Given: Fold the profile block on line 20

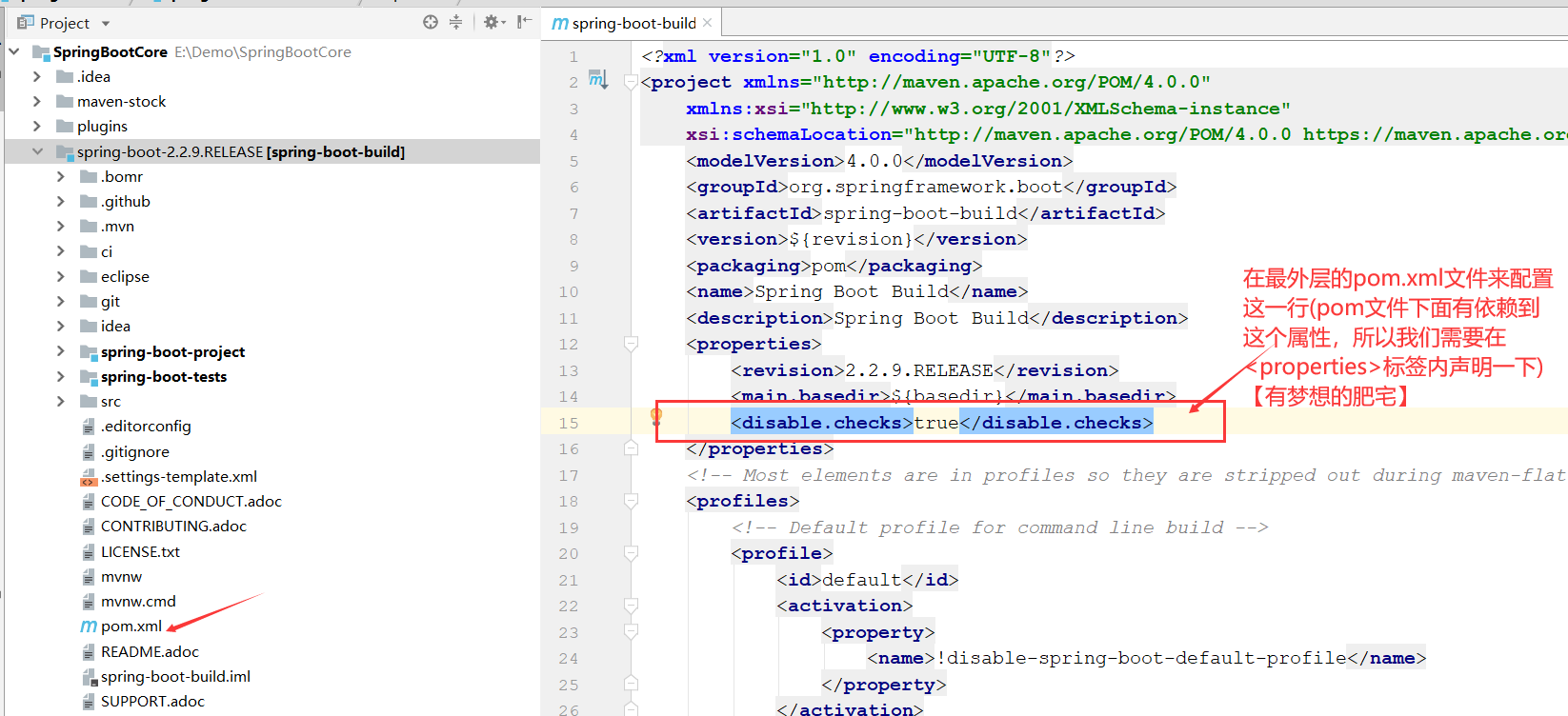Looking at the screenshot, I should coord(631,553).
